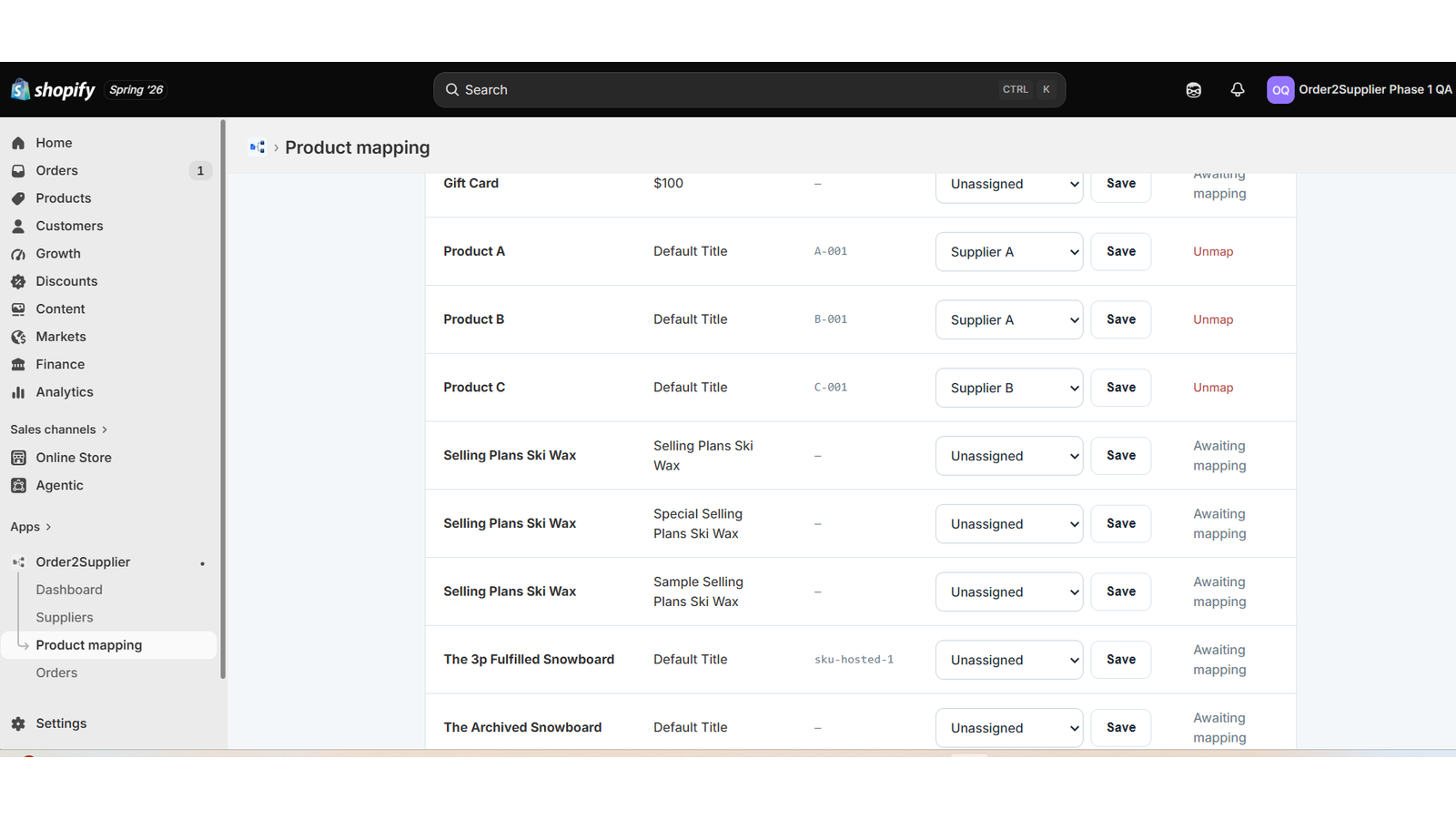1456x819 pixels.
Task: Open the Sidekick assistant icon
Action: pyautogui.click(x=1193, y=89)
